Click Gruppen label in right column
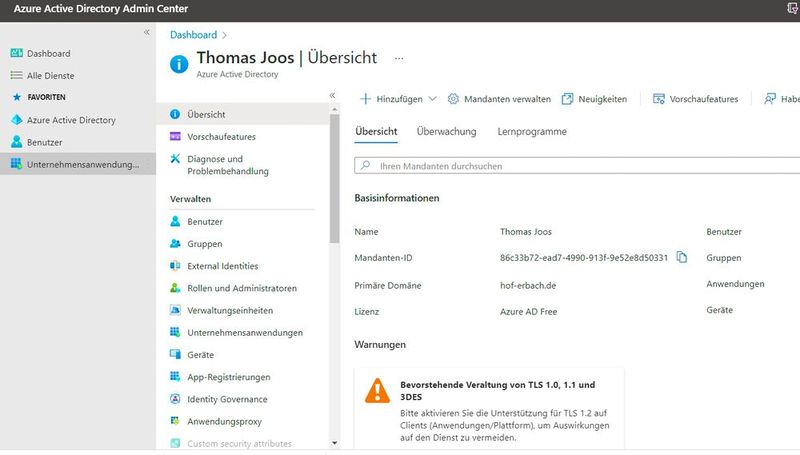 coord(723,258)
